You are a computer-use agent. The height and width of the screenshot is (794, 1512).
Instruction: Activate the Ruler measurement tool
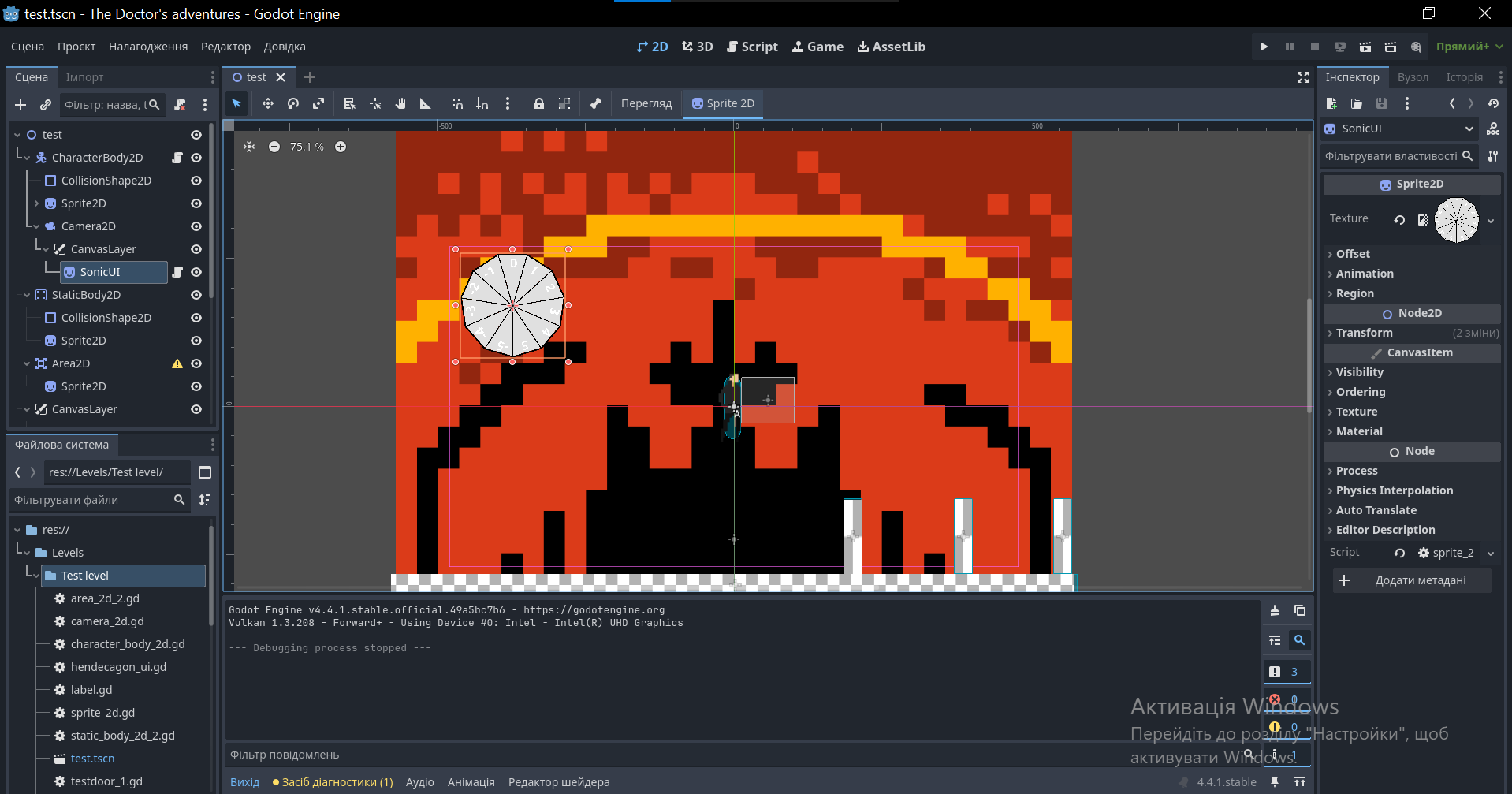[426, 103]
